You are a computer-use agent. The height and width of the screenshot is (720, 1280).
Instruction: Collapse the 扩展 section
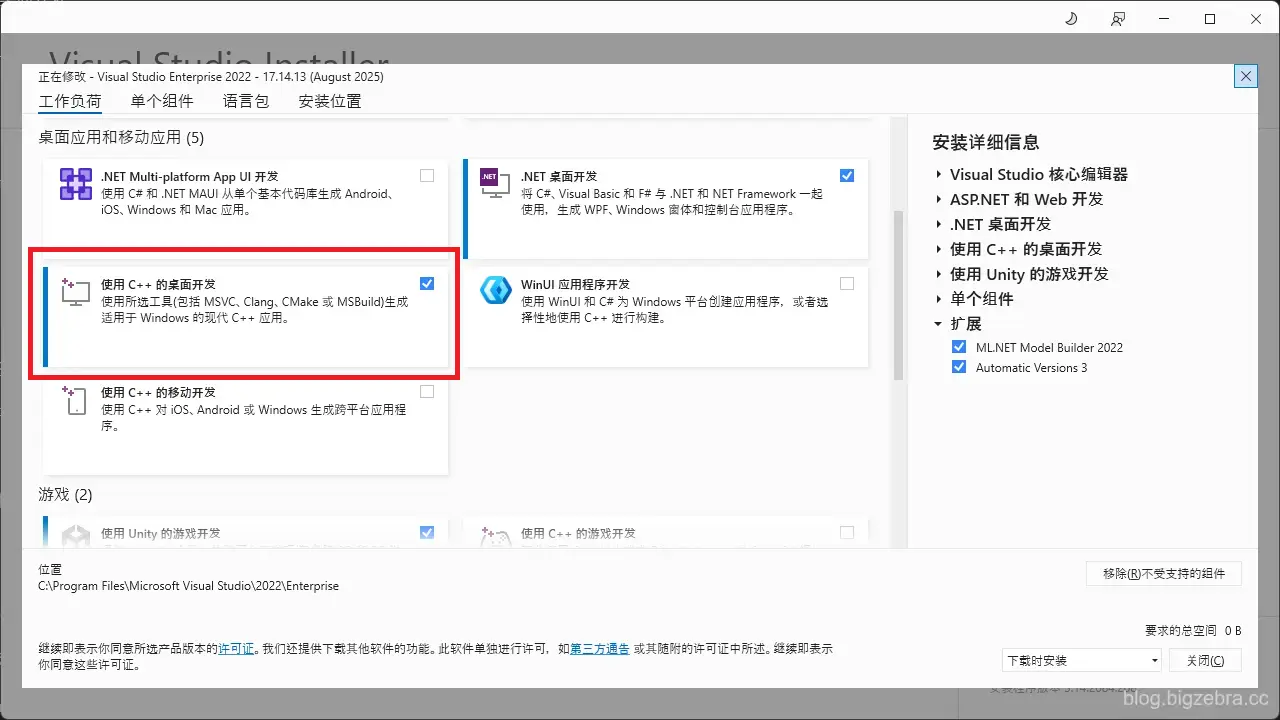click(x=939, y=324)
